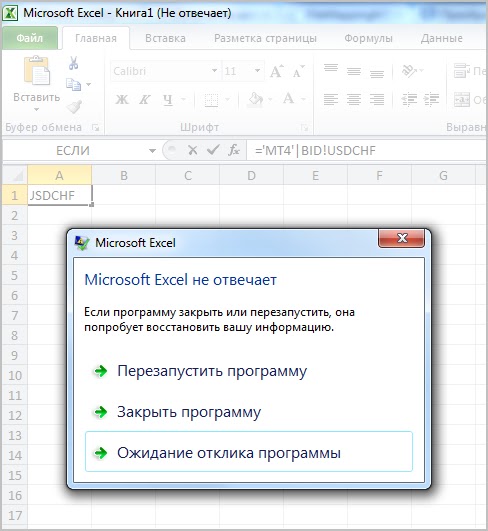Click the Select All corner triangle
Image resolution: width=488 pixels, height=531 pixels.
(15, 175)
